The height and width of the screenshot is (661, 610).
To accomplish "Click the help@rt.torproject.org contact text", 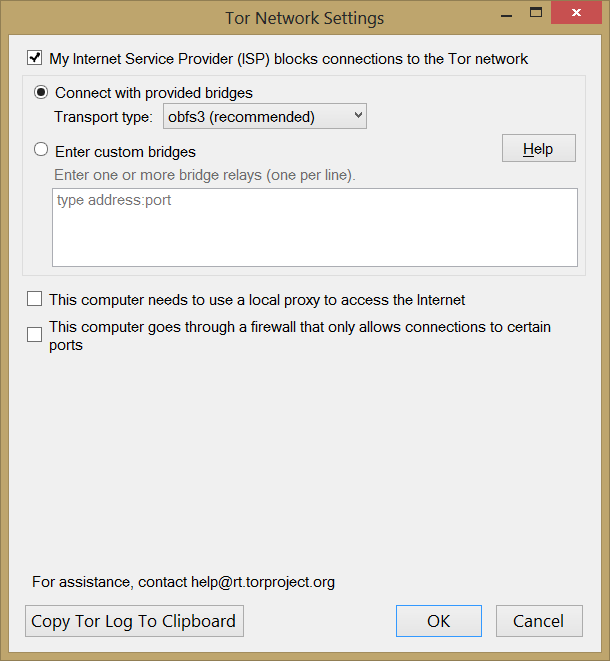I will click(x=263, y=582).
